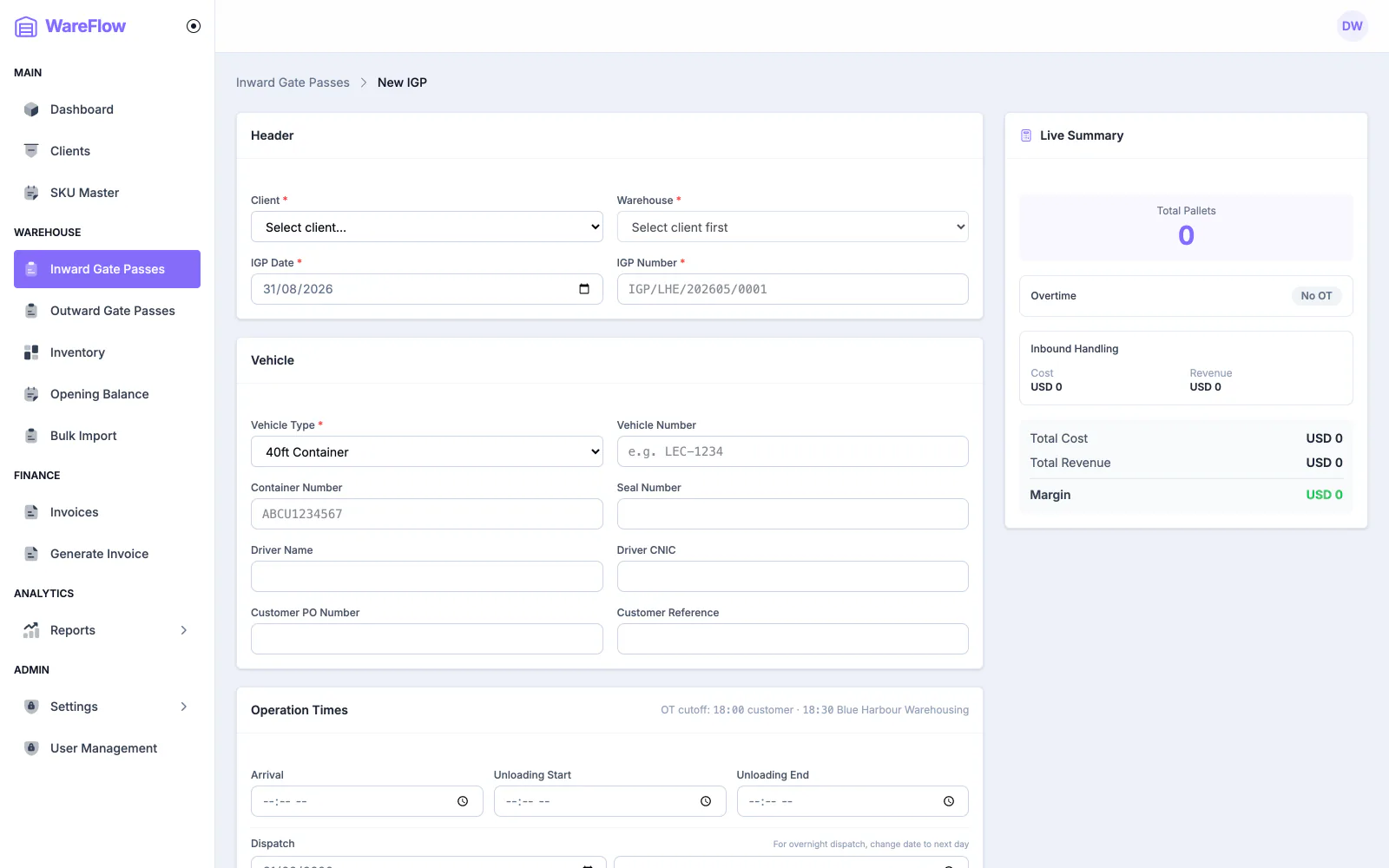Viewport: 1389px width, 868px height.
Task: Click the Live Summary calculator icon
Action: [x=1026, y=135]
